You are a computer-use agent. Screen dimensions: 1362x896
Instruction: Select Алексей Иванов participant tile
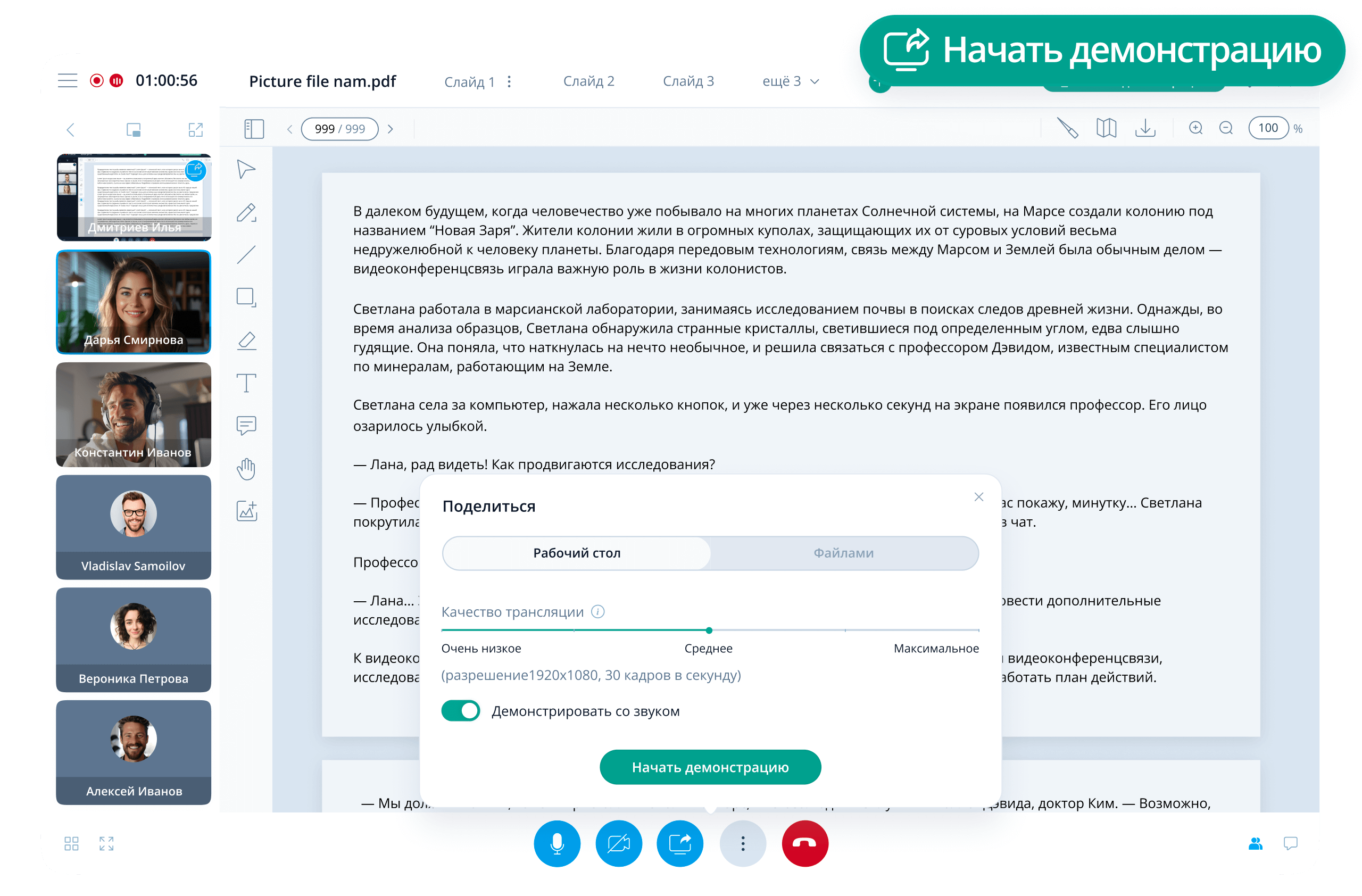click(134, 752)
